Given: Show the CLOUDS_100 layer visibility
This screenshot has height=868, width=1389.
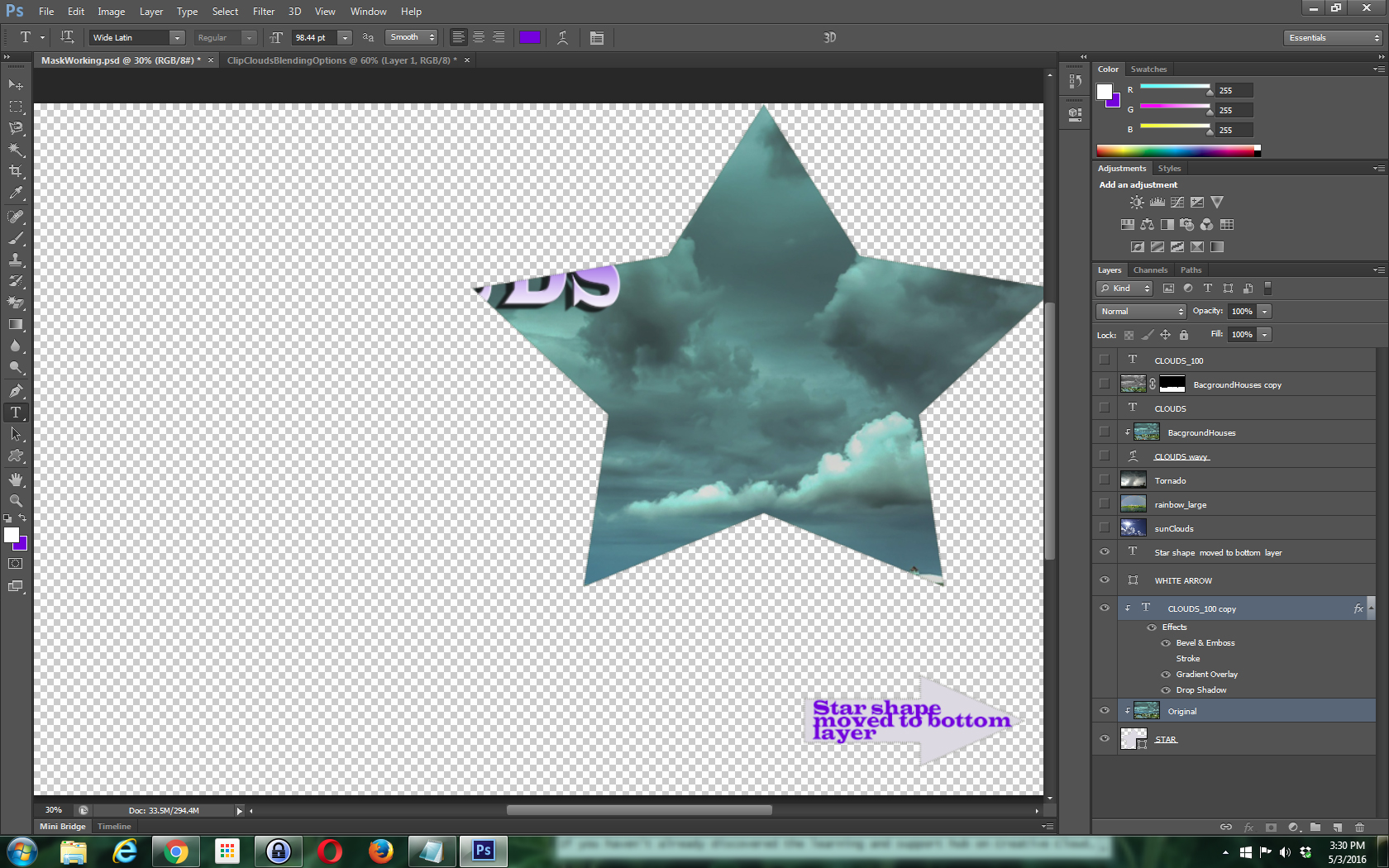Looking at the screenshot, I should coord(1105,360).
